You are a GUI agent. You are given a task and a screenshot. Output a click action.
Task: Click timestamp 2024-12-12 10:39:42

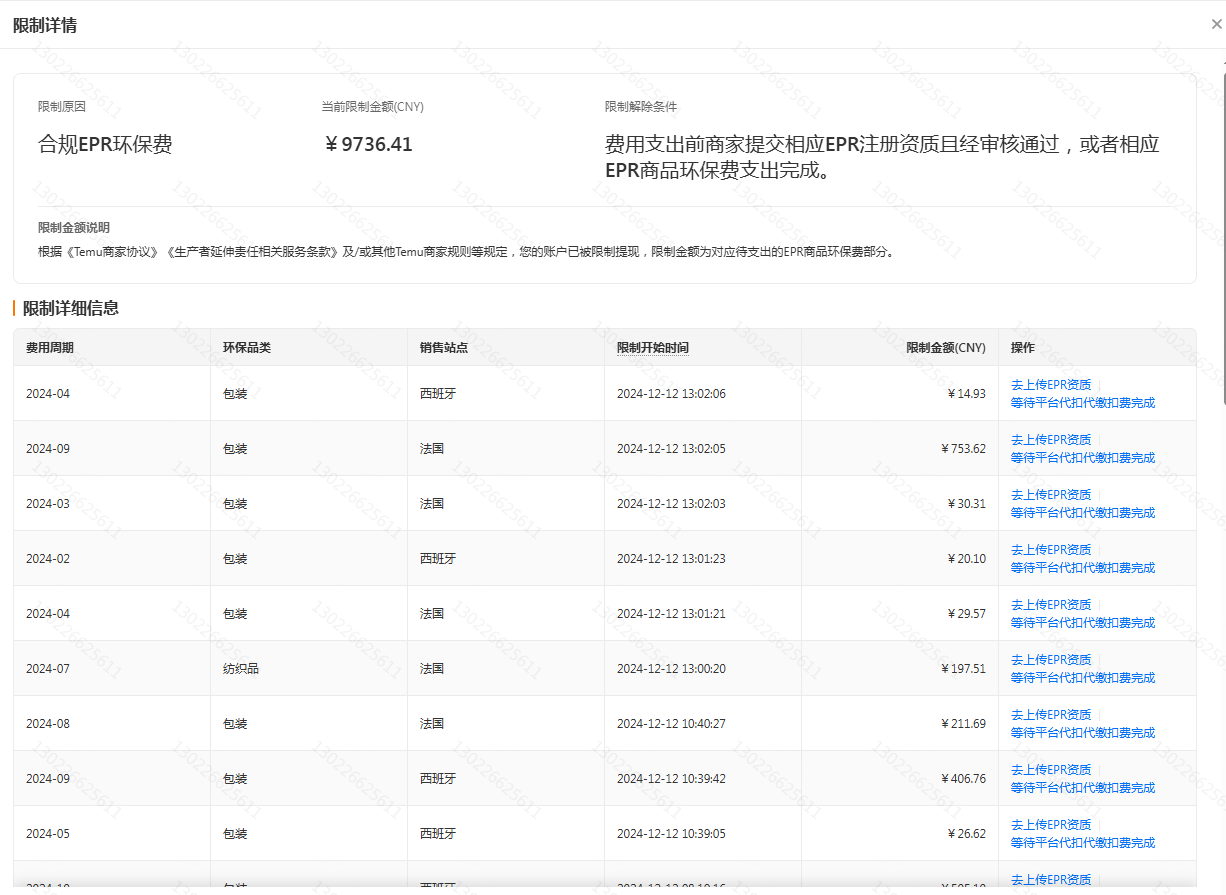coord(671,779)
